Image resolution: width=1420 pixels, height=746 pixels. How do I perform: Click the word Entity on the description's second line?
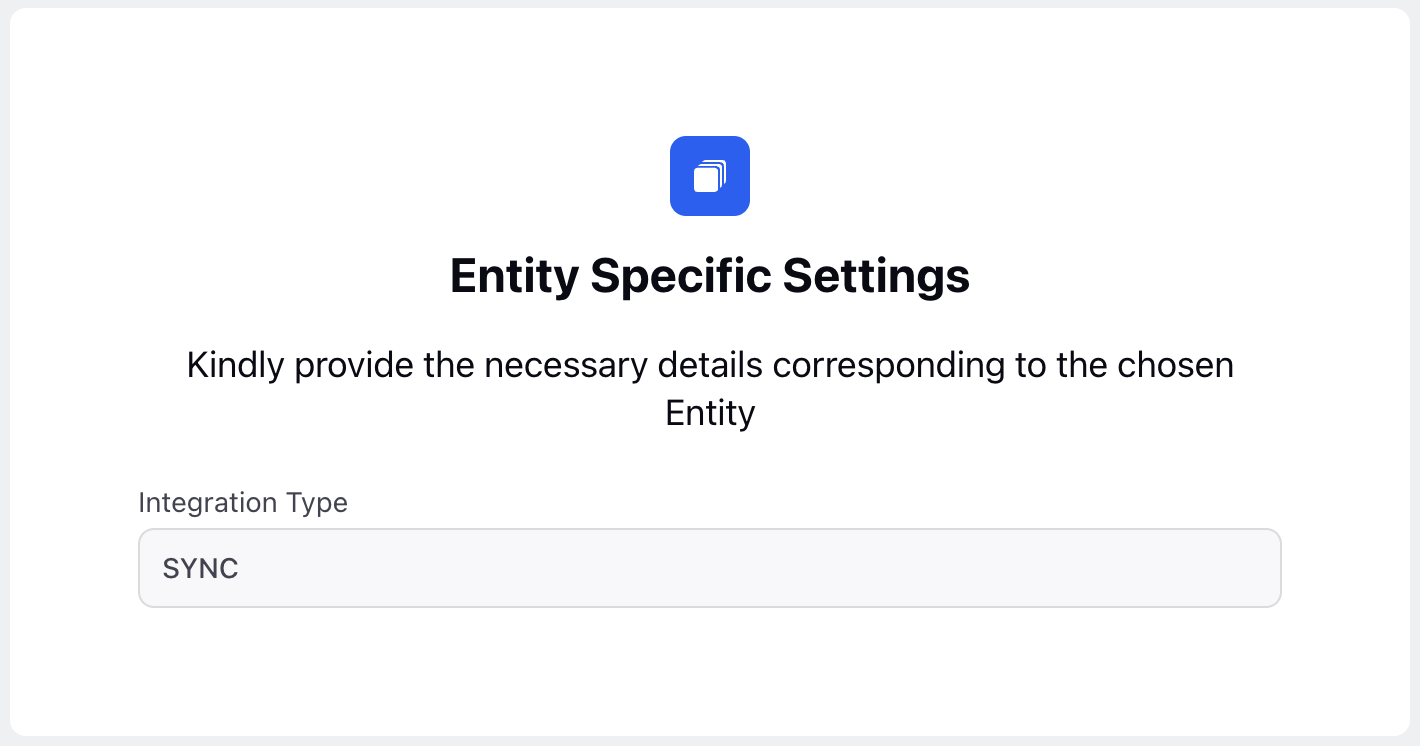pyautogui.click(x=710, y=412)
